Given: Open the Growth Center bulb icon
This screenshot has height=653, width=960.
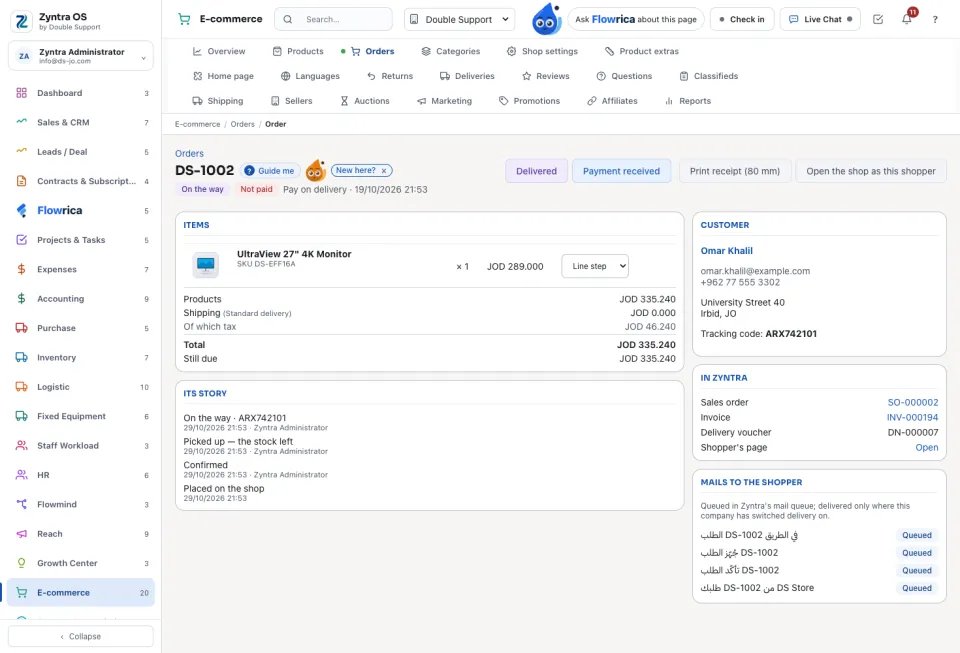Looking at the screenshot, I should pyautogui.click(x=21, y=563).
